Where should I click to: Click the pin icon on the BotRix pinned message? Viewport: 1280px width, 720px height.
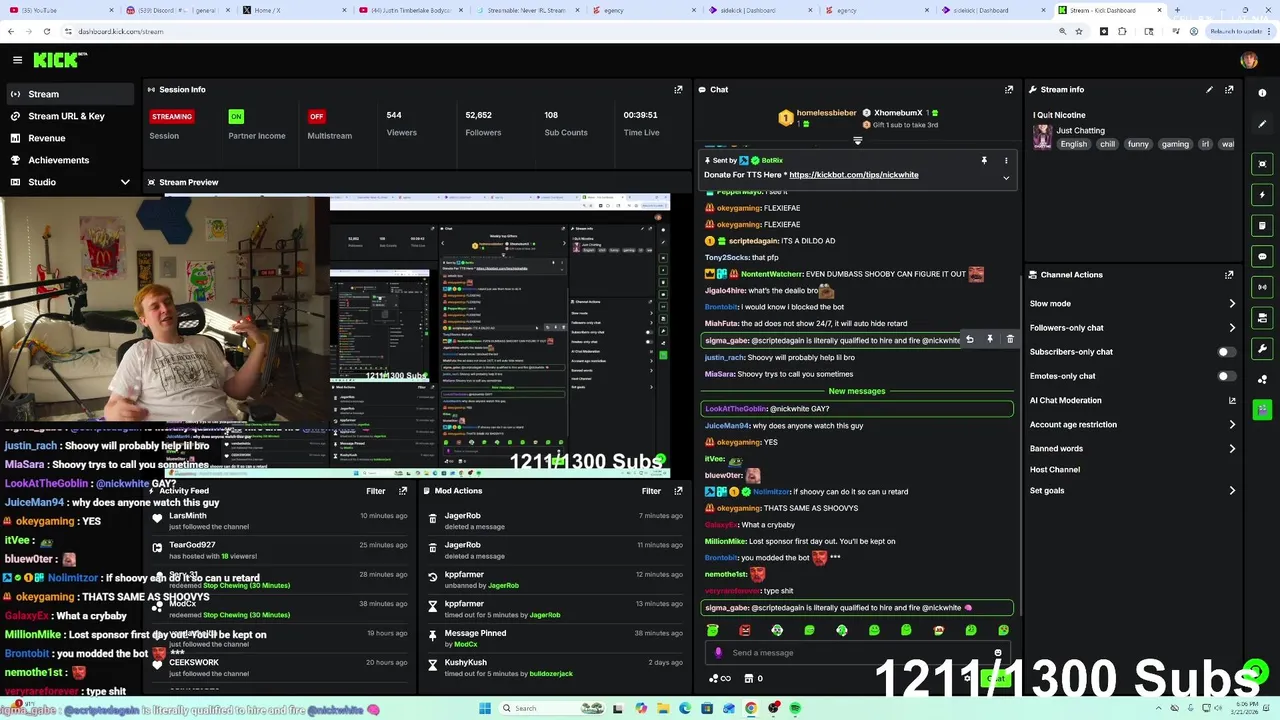984,160
